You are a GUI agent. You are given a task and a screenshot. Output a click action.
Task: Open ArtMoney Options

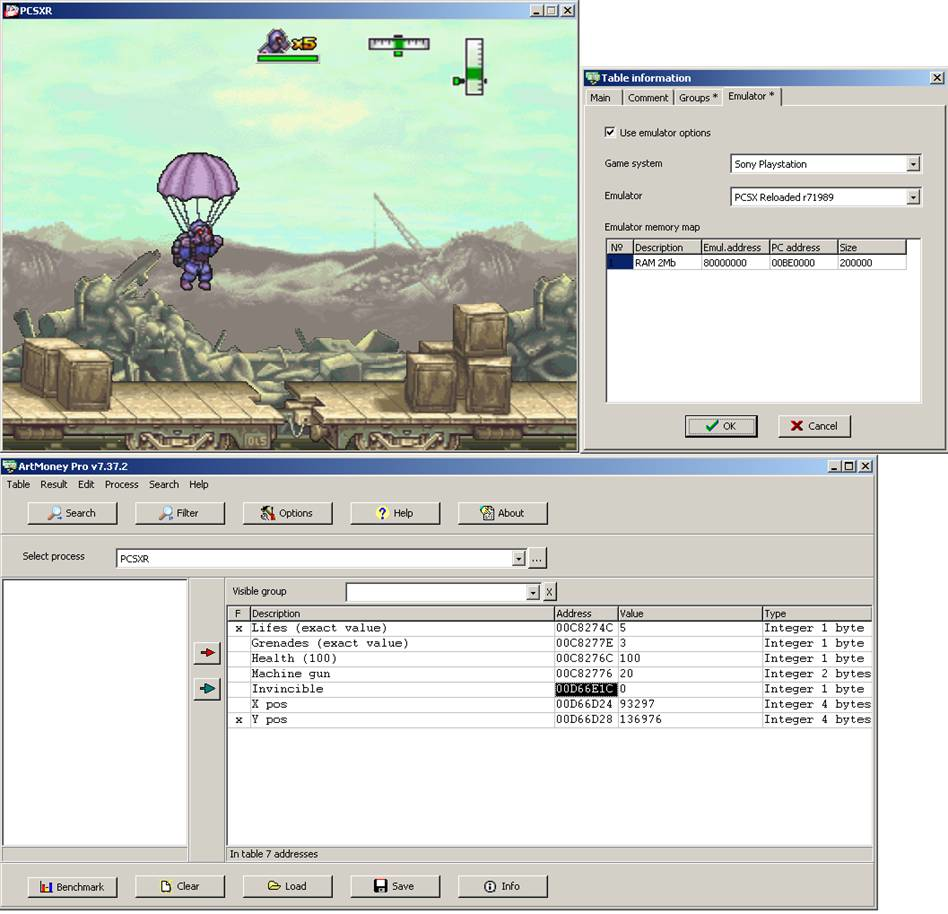(287, 513)
